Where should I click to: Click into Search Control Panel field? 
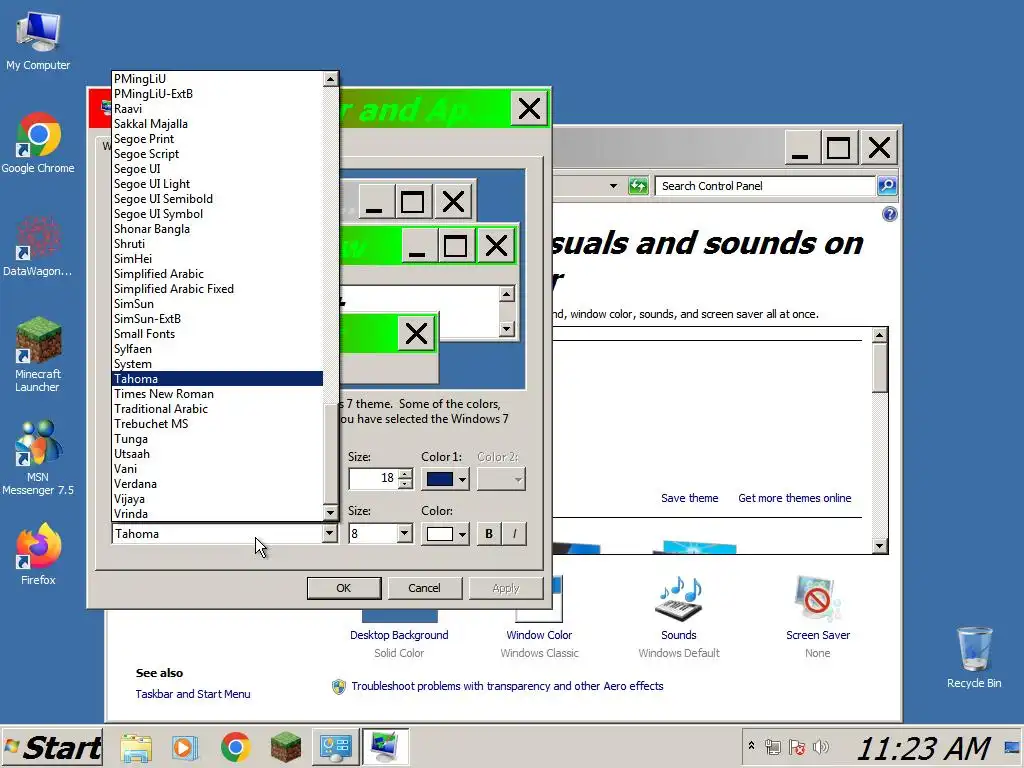(765, 186)
